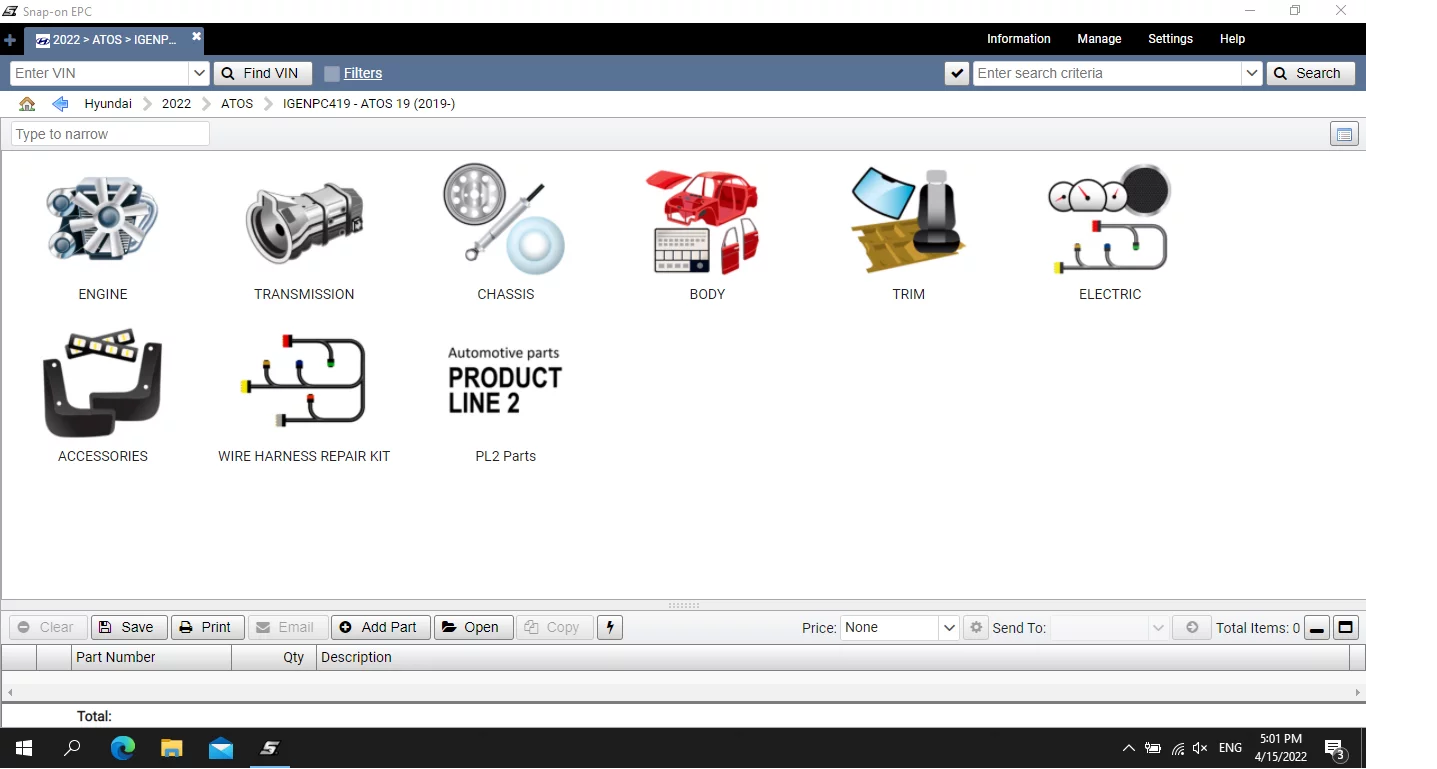Open the BODY parts category
This screenshot has width=1437, height=769.
(707, 221)
